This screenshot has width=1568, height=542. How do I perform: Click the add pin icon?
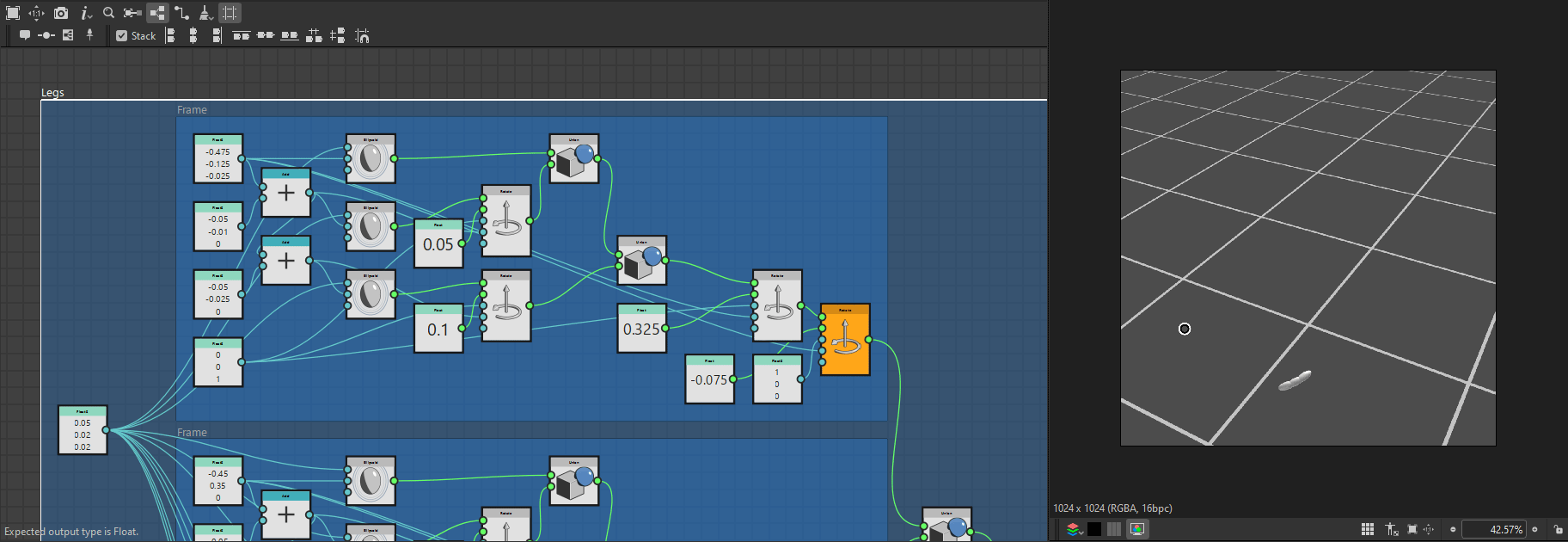point(89,35)
